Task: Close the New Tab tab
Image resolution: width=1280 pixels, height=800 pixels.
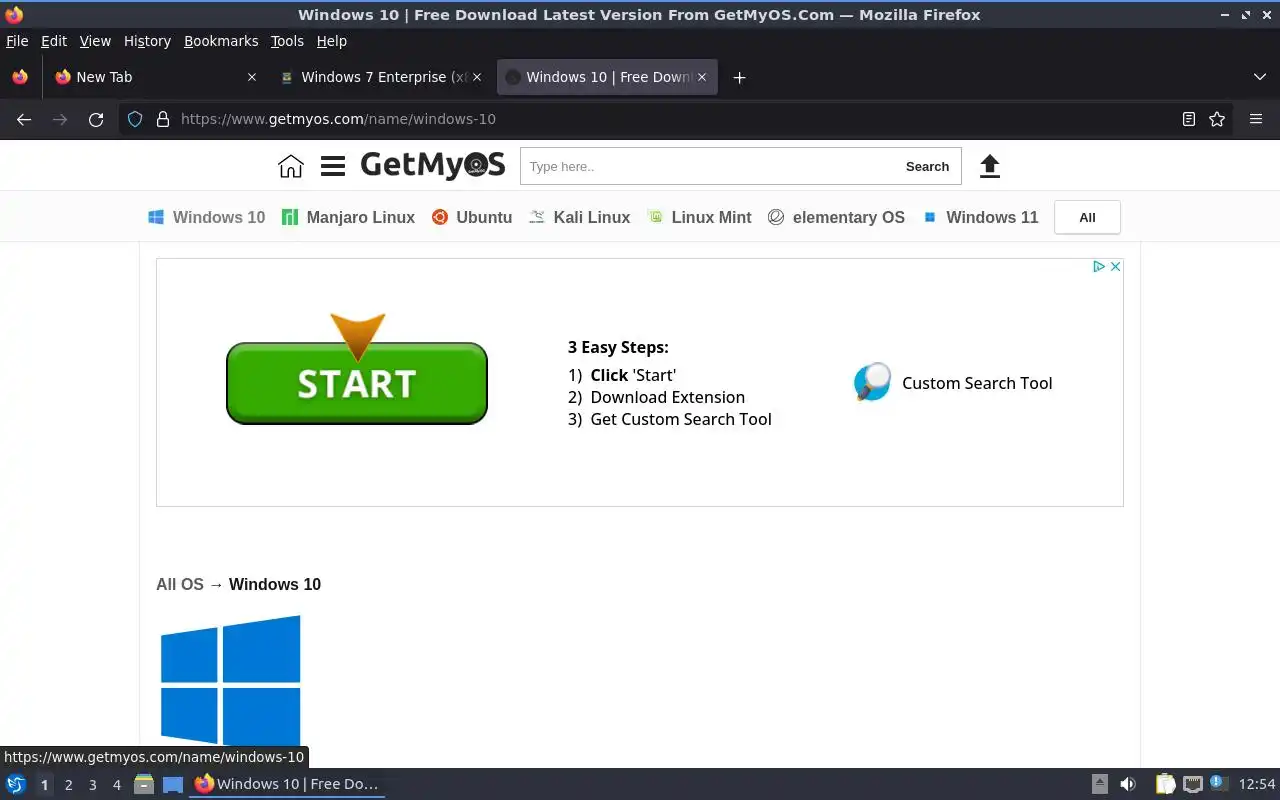Action: click(252, 77)
